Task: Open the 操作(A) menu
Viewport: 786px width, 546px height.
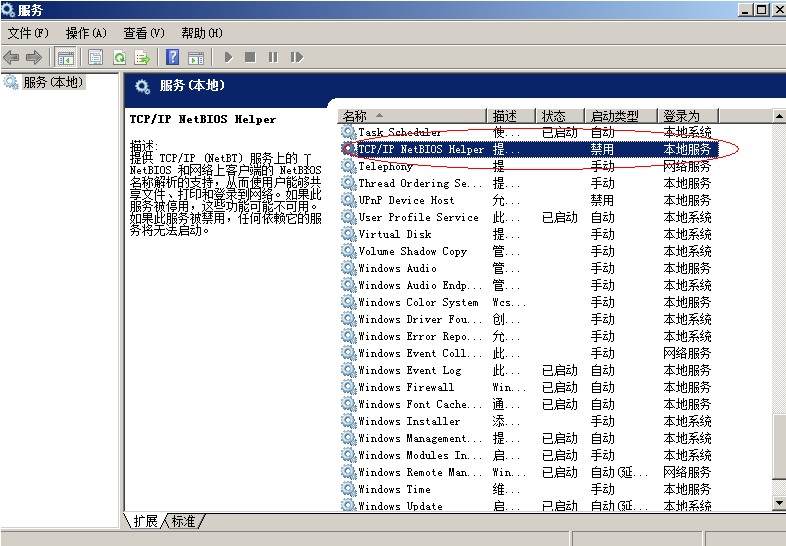Action: (x=86, y=33)
